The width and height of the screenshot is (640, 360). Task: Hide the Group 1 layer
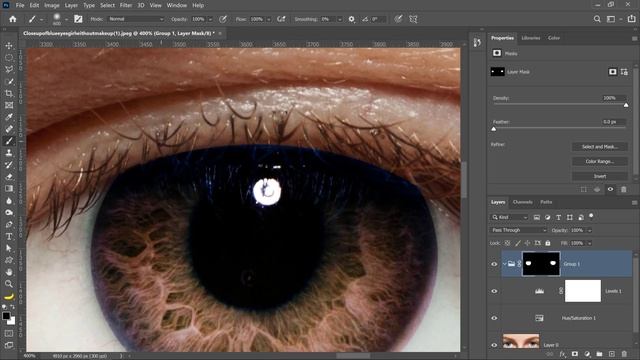[494, 264]
